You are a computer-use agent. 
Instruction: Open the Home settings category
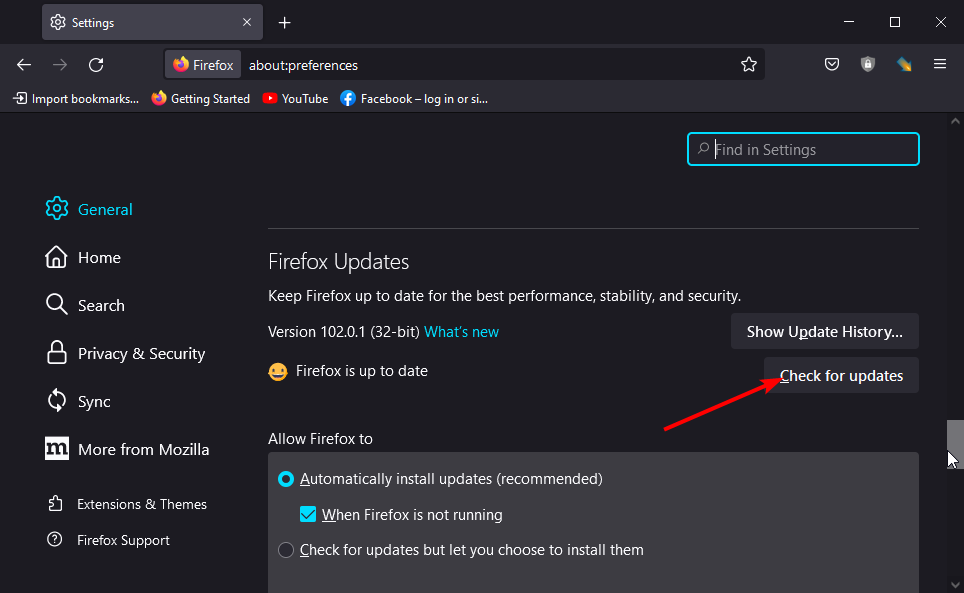83,257
